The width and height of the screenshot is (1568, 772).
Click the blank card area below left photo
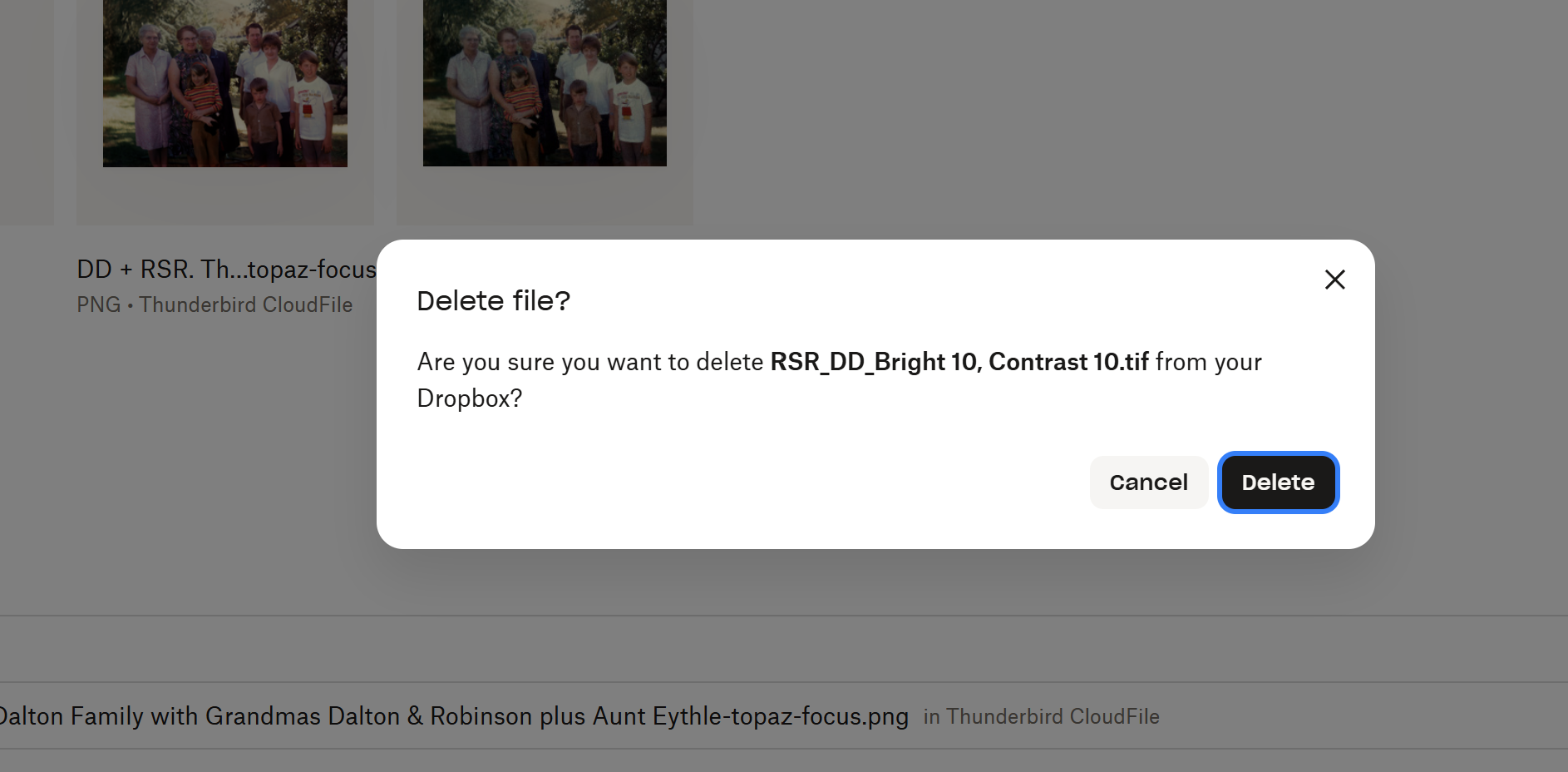click(x=224, y=196)
